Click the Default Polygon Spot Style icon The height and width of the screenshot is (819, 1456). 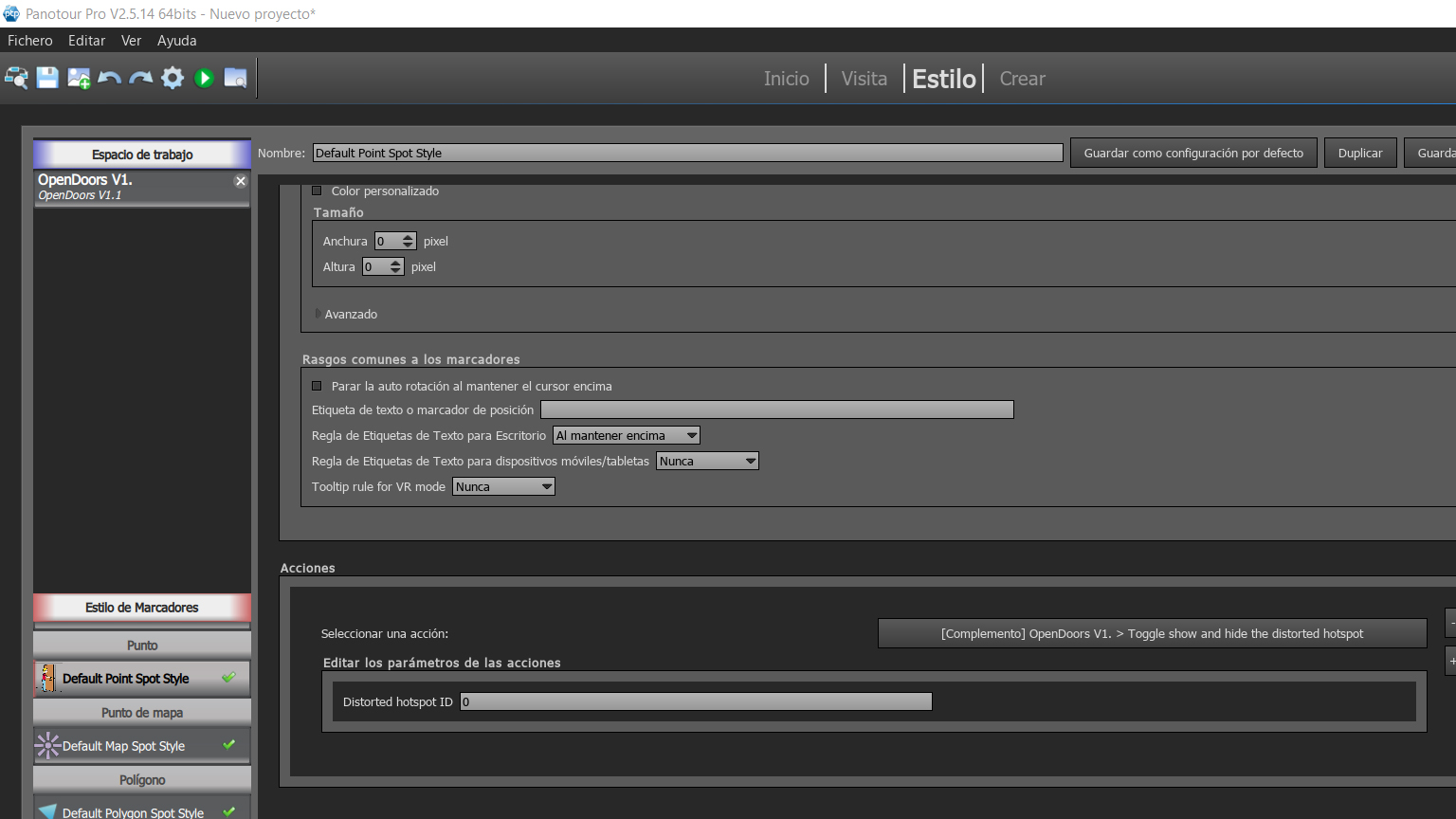[47, 811]
